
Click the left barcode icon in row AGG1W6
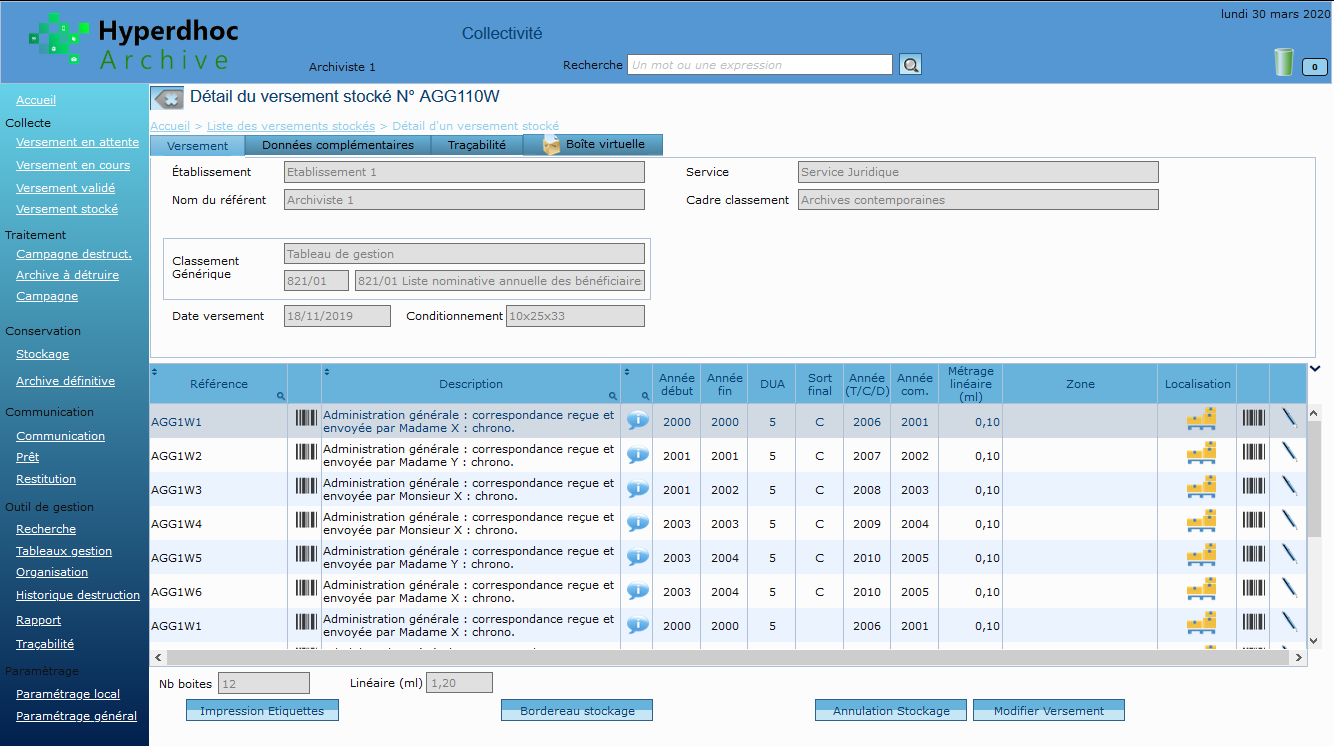pos(306,589)
